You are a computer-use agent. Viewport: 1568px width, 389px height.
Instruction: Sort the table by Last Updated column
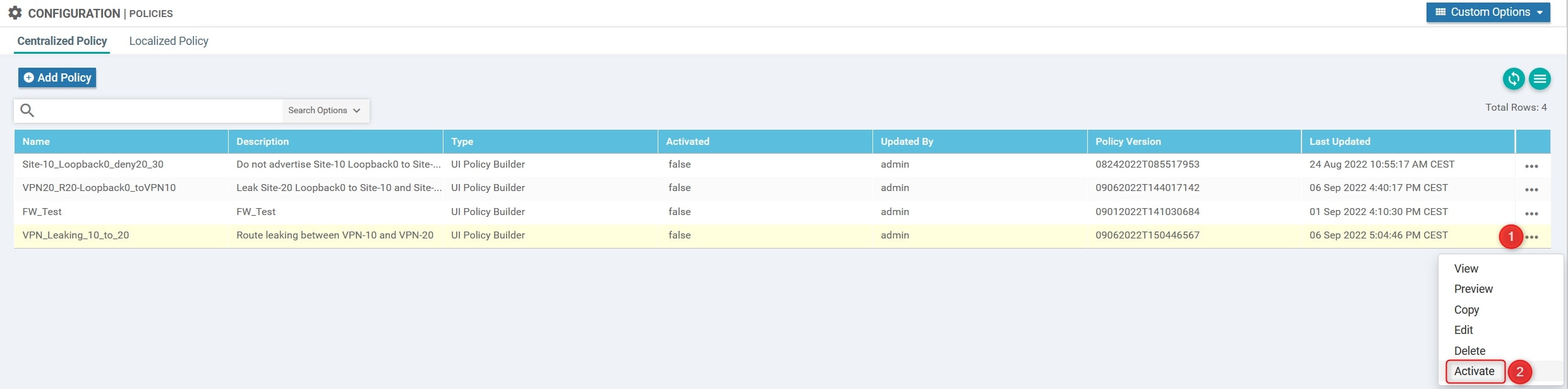(1339, 142)
